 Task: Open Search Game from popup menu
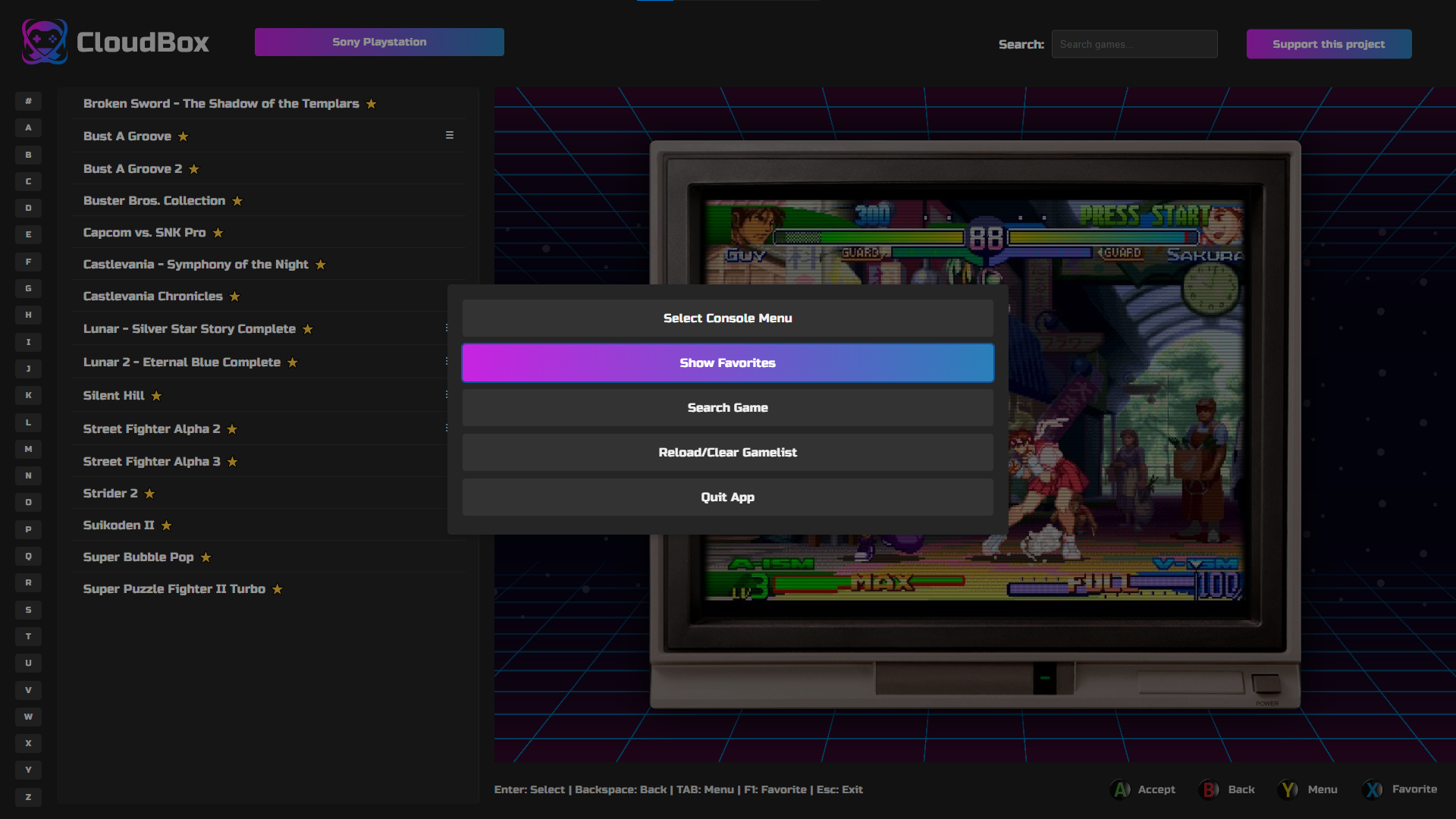point(728,407)
